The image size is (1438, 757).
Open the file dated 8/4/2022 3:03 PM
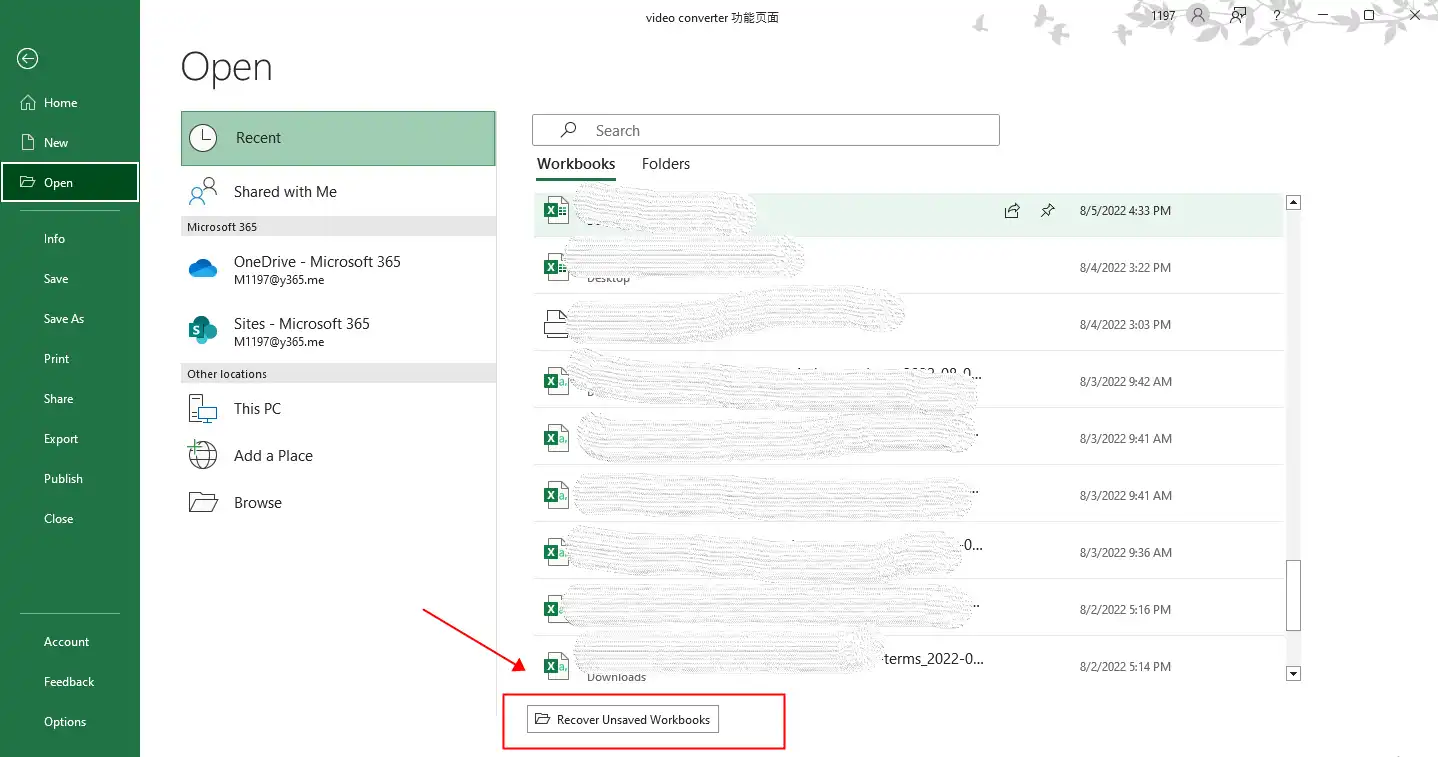point(908,325)
